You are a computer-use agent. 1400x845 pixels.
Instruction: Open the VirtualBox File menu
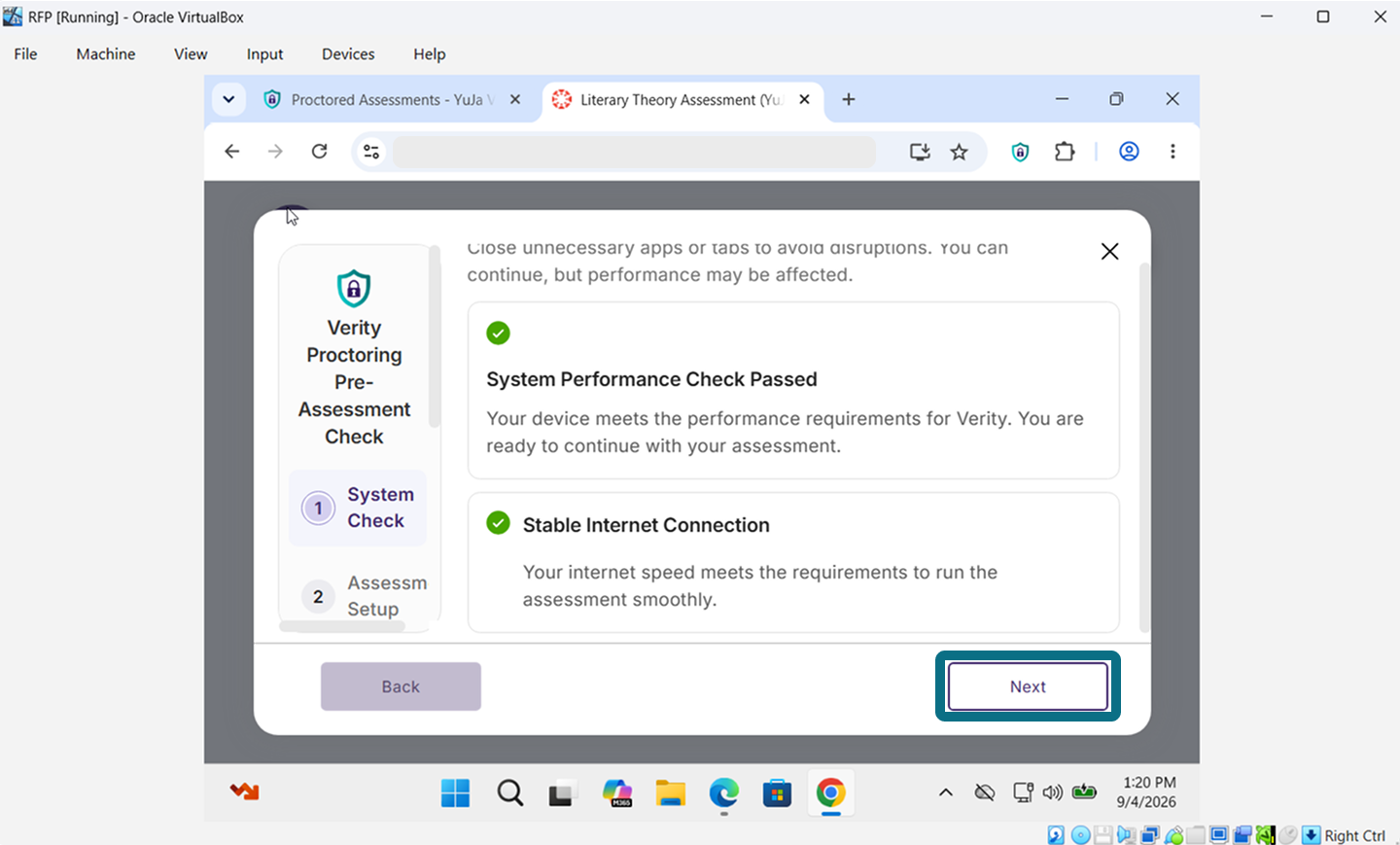point(25,53)
